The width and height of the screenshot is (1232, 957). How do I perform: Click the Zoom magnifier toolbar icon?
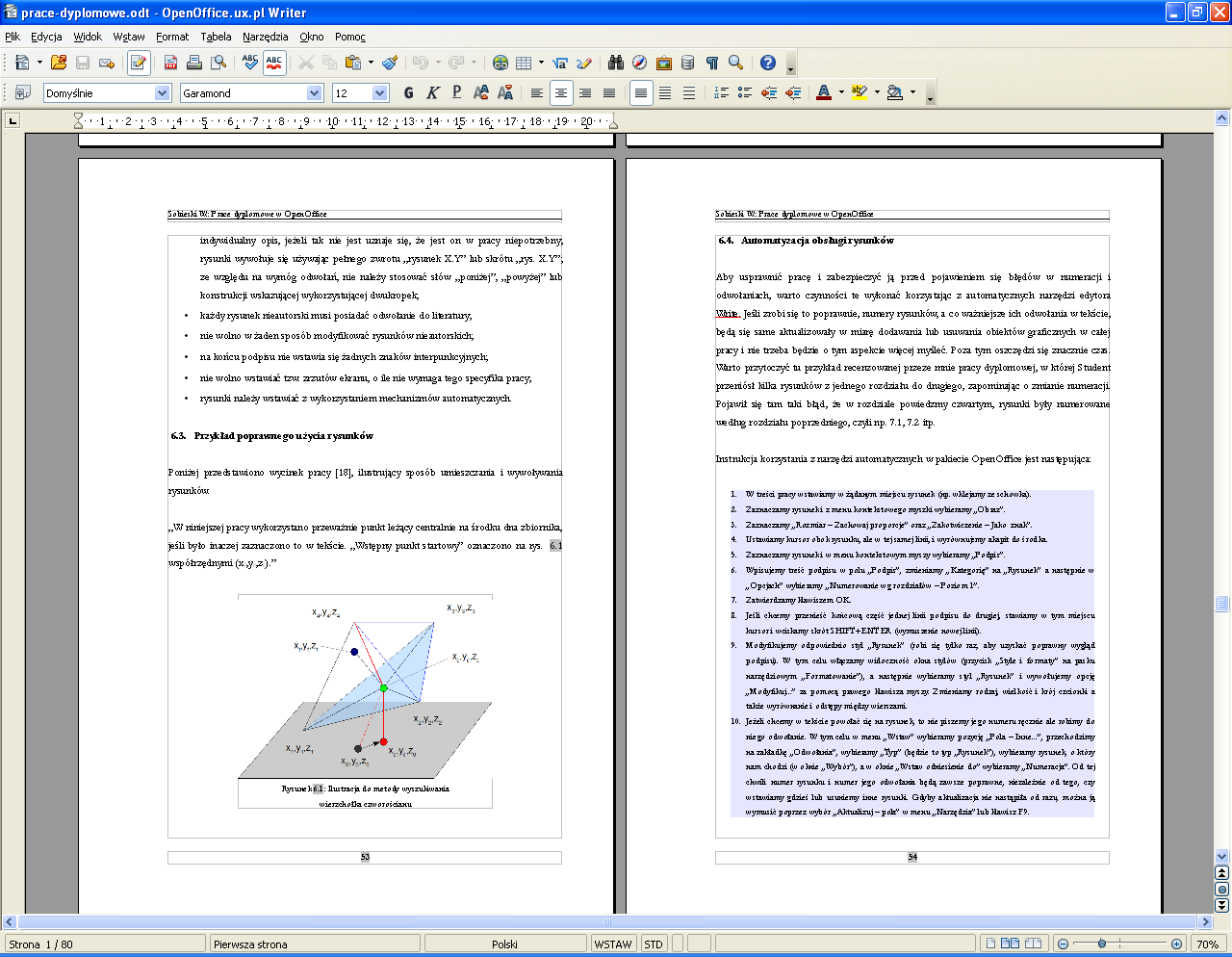click(736, 63)
